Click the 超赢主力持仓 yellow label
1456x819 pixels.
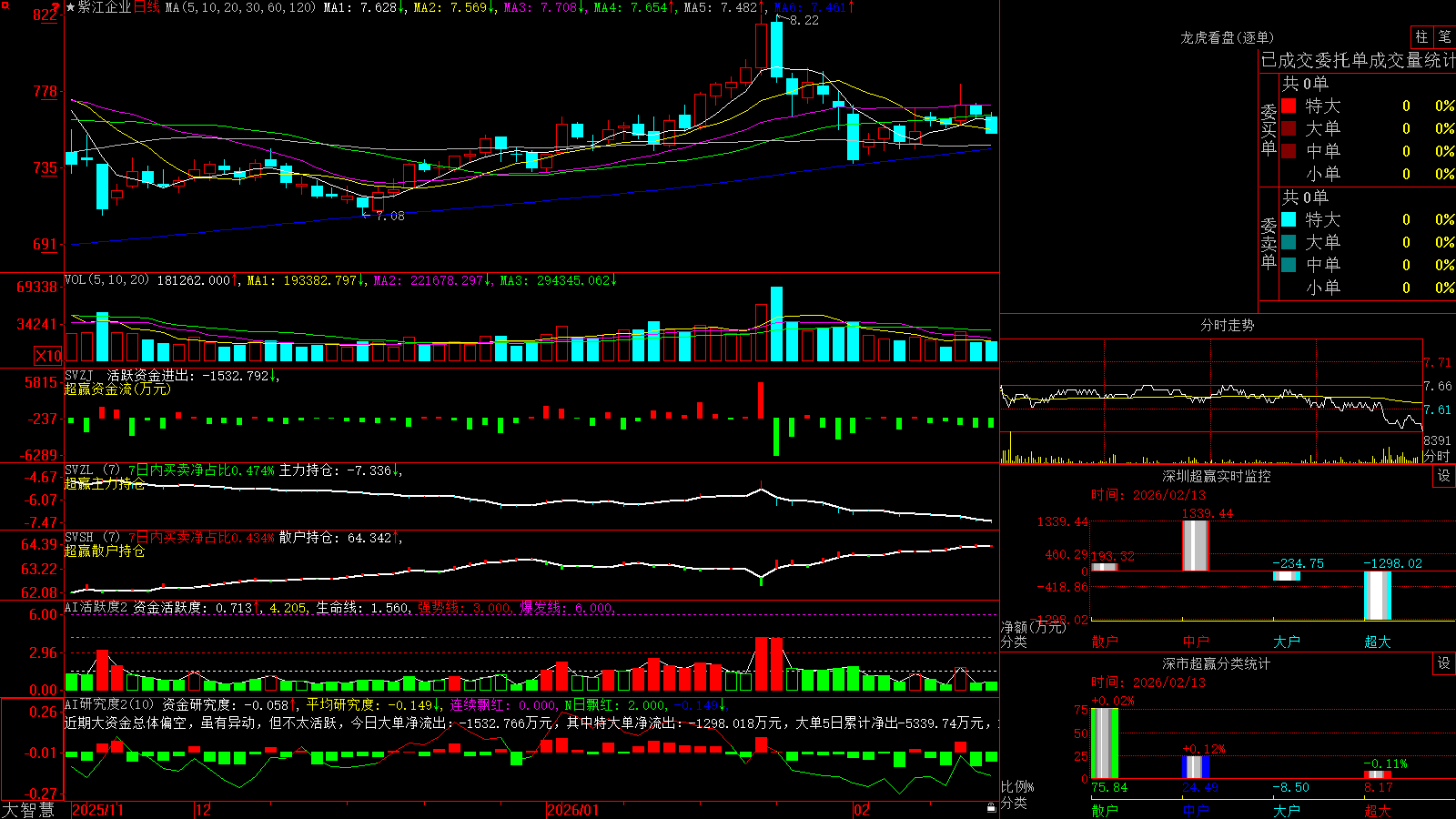pyautogui.click(x=105, y=483)
